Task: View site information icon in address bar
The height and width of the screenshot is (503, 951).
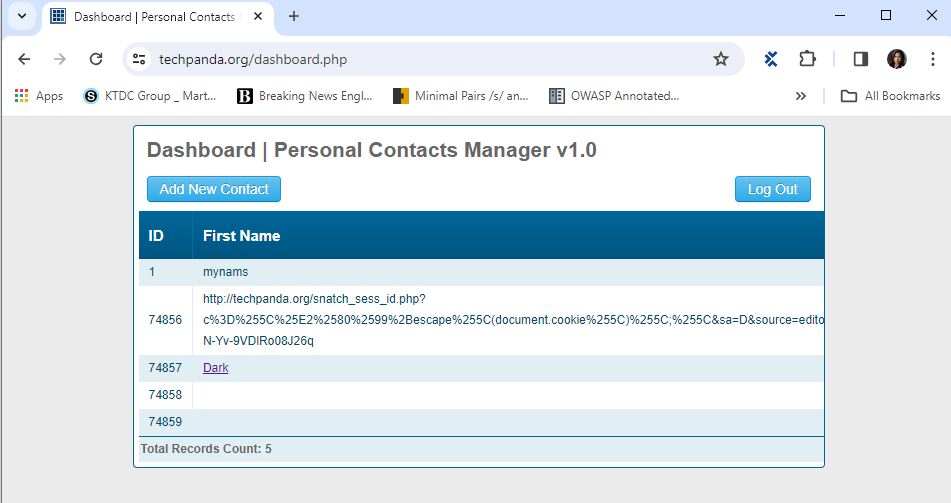Action: 139,59
